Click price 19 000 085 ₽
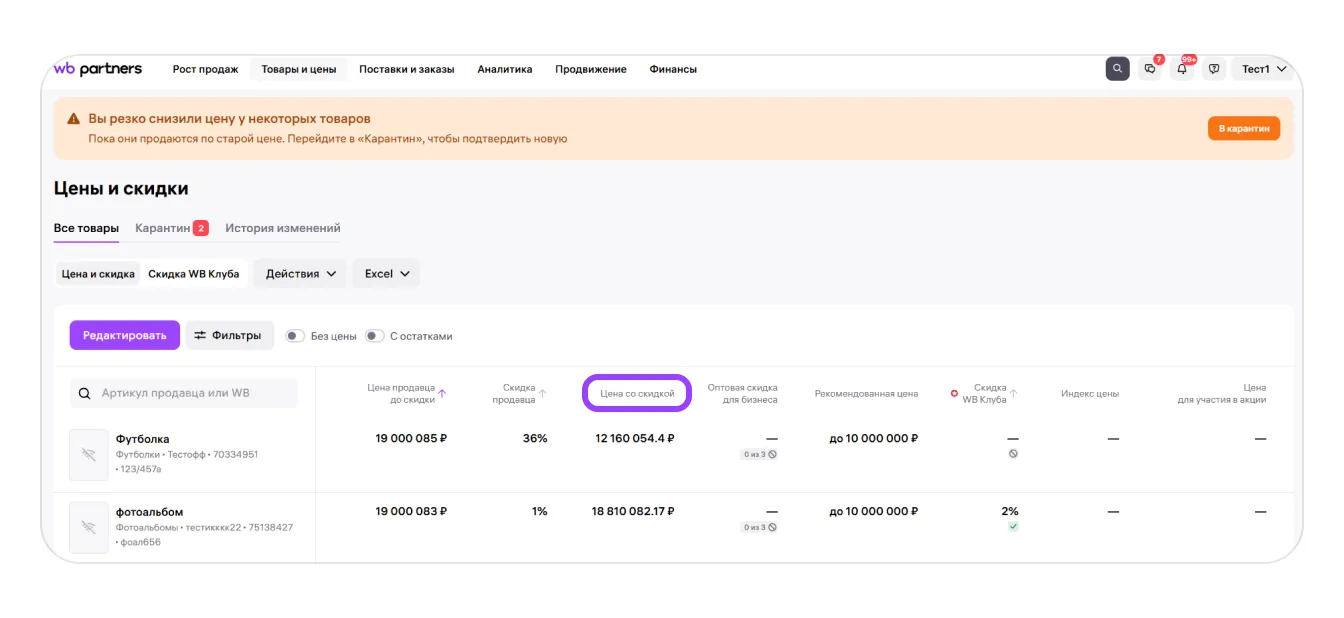The width and height of the screenshot is (1344, 618). (411, 438)
